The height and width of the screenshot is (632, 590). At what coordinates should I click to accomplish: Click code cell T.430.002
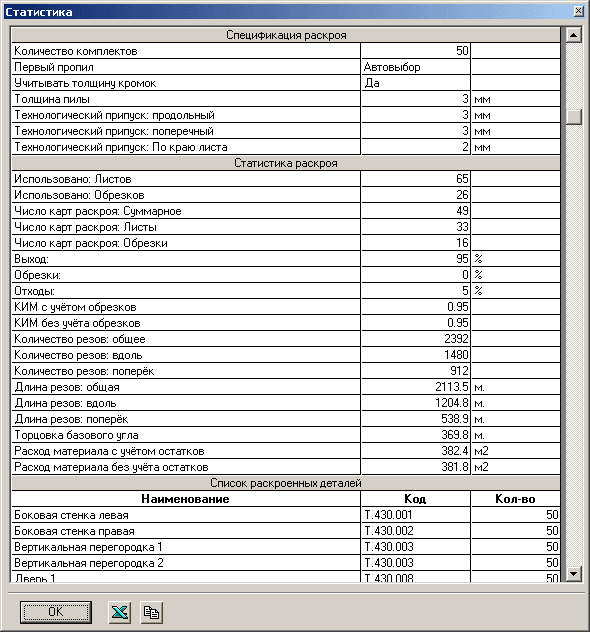coord(415,531)
